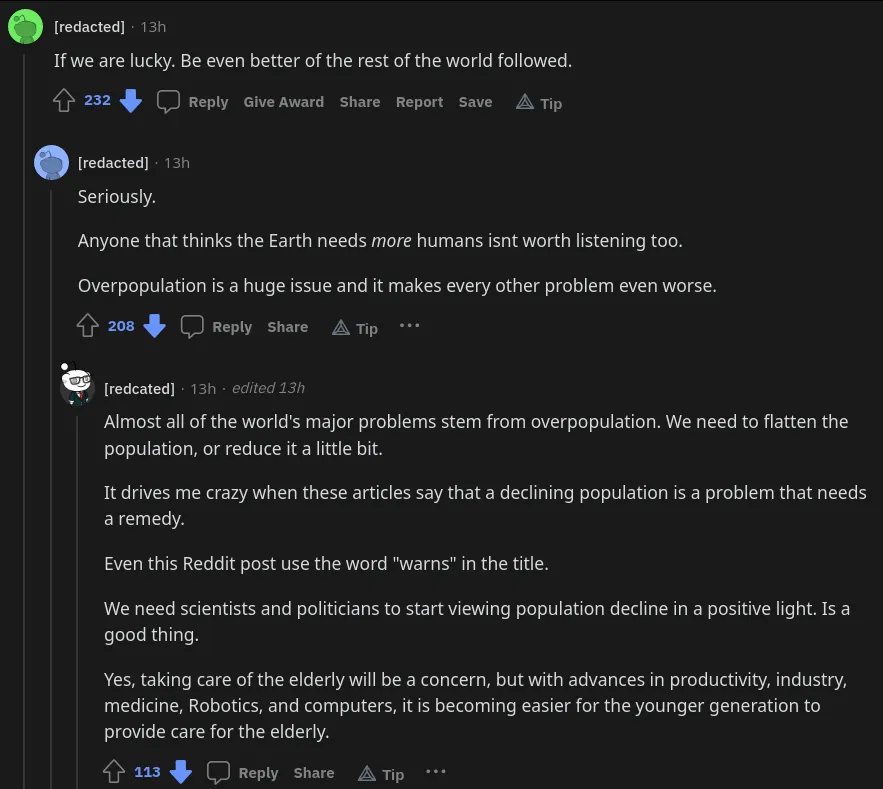
Task: Share the 232-point comment
Action: [359, 102]
